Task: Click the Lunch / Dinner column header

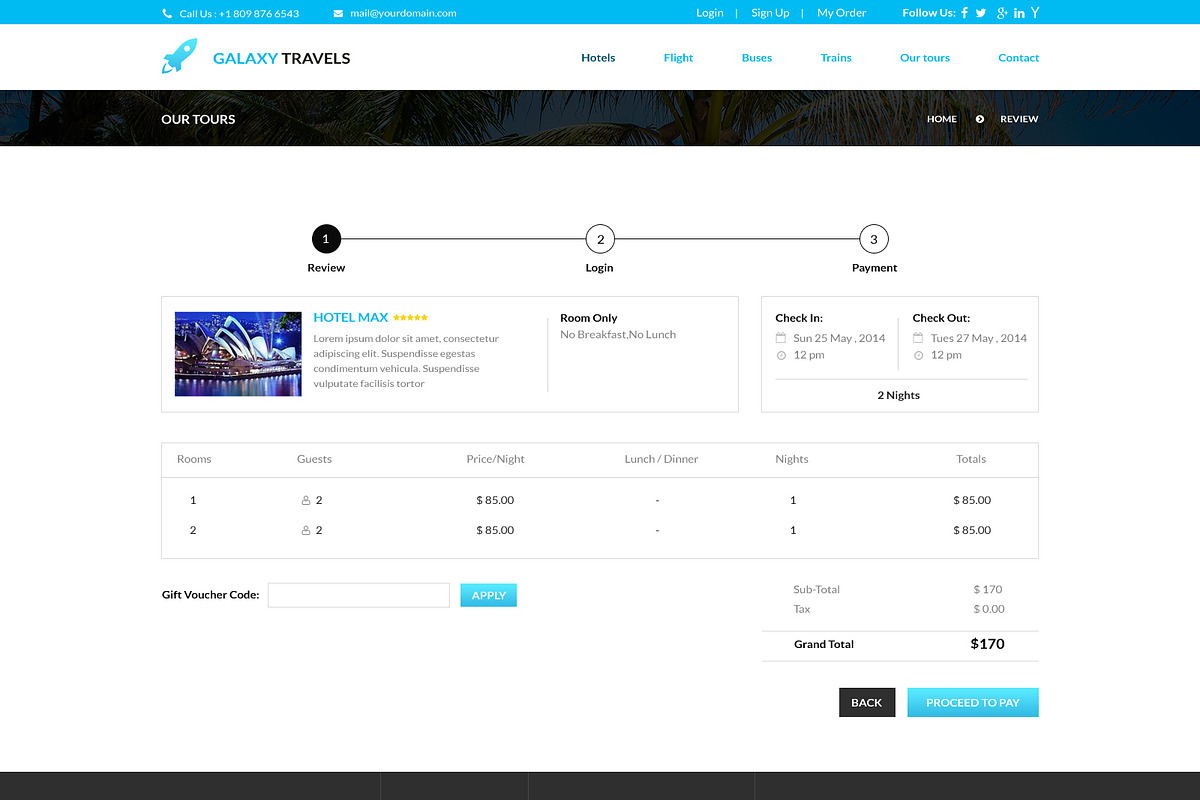Action: pos(662,459)
